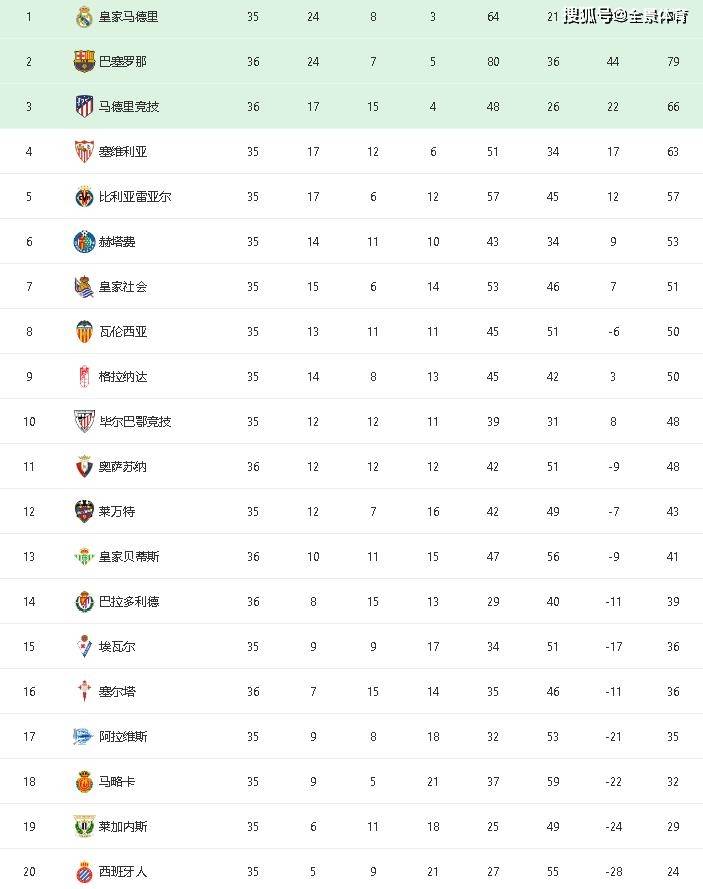Click the Atlético Madrid crest icon

(84, 107)
